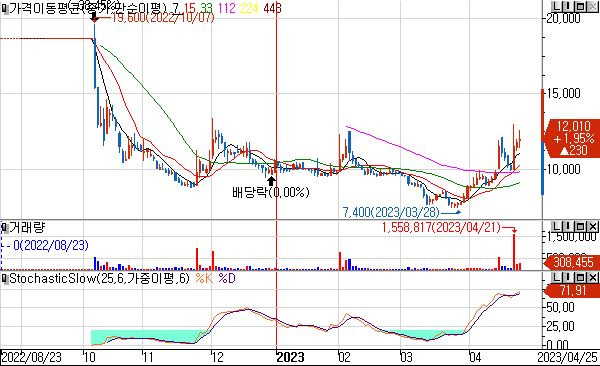Click the 25.00 stochastic axis label

pyautogui.click(x=561, y=326)
